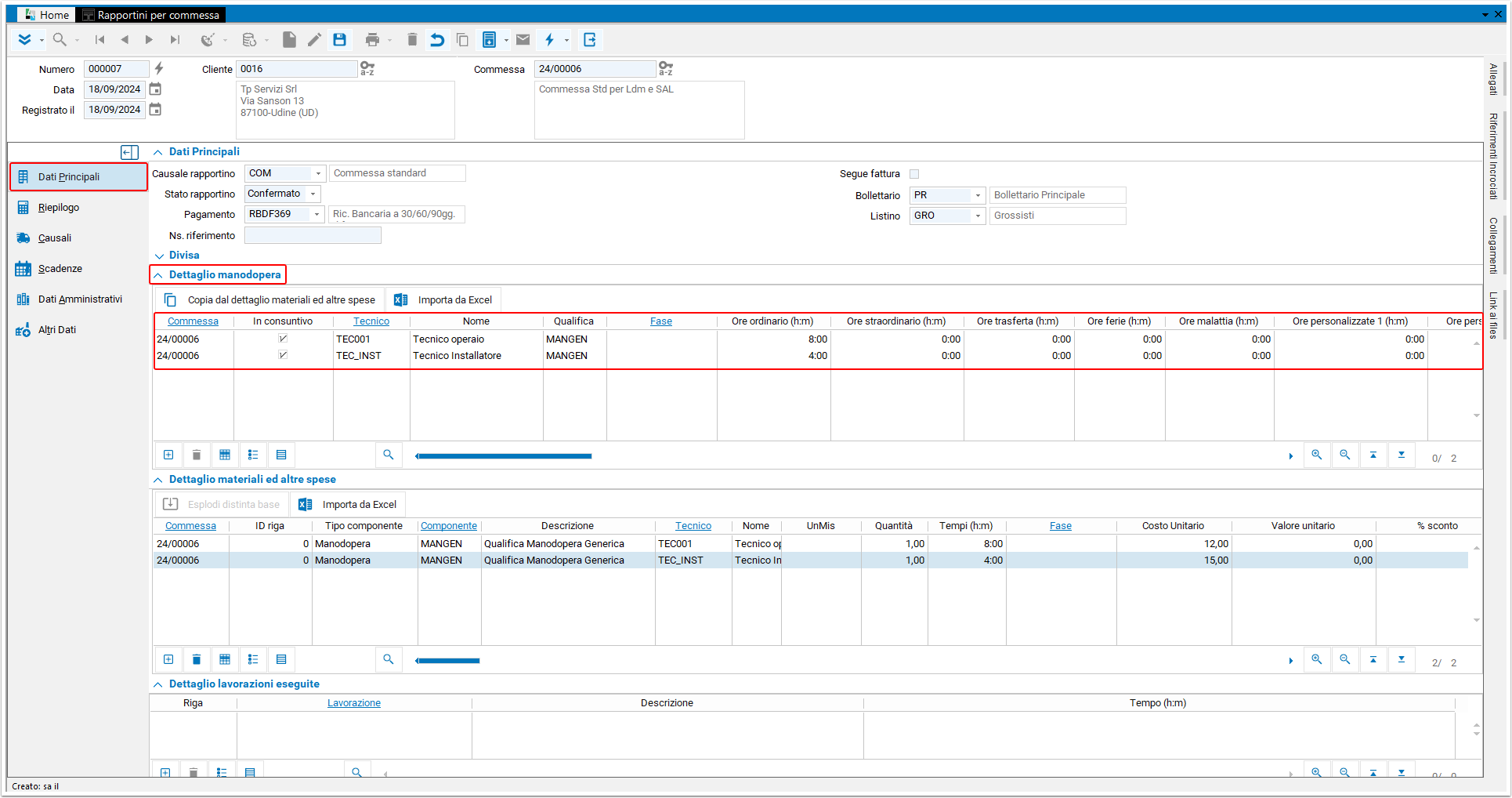Delete record with top toolbar trash icon
This screenshot has width=1512, height=798.
pyautogui.click(x=412, y=39)
